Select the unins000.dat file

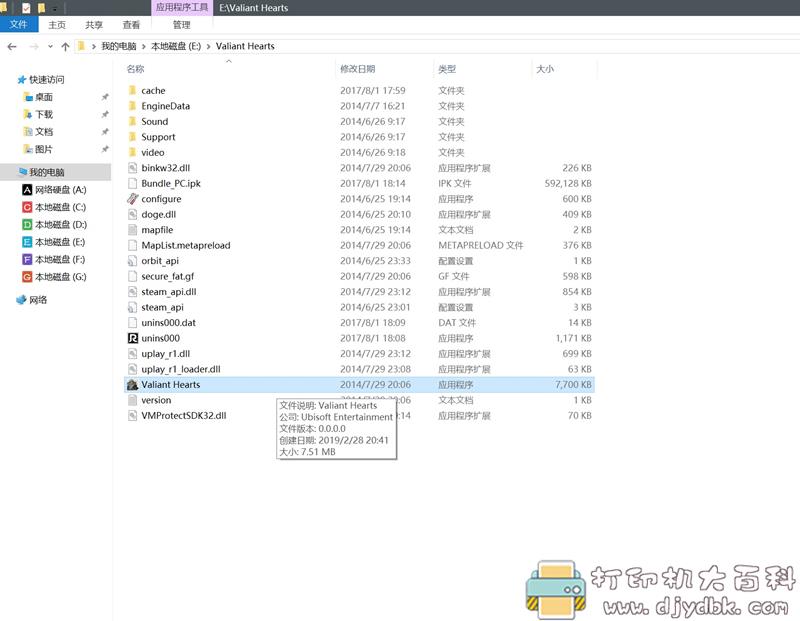click(168, 322)
